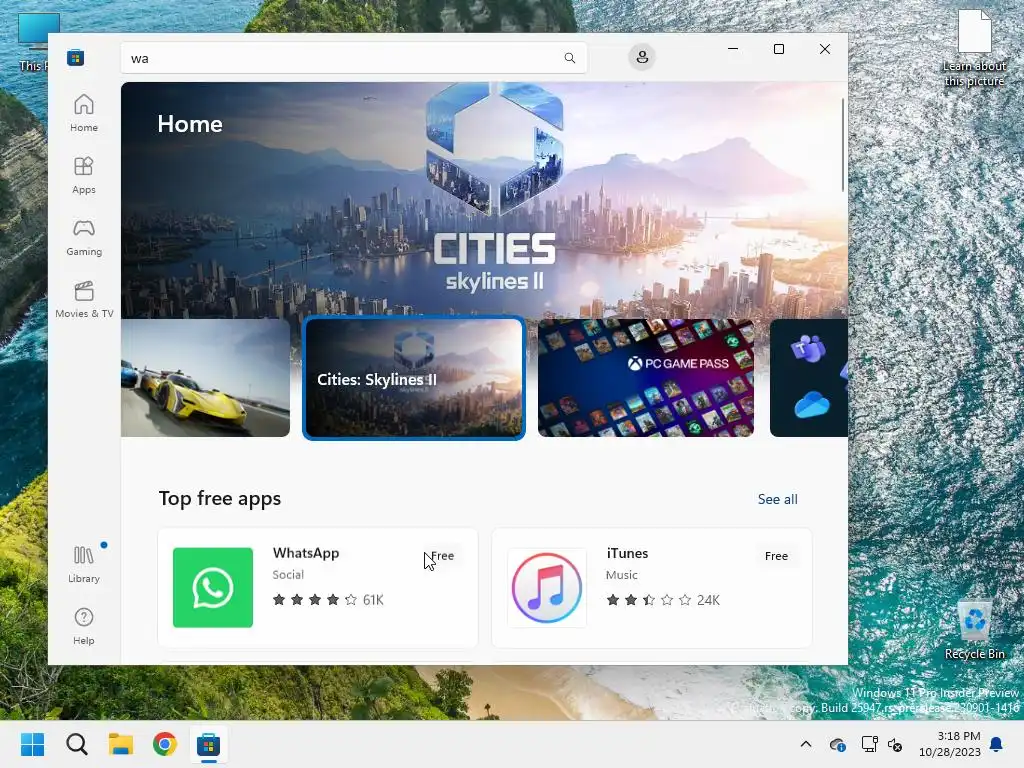Launch Google Chrome from the taskbar
Screen dimensions: 1024x768
coord(165,744)
